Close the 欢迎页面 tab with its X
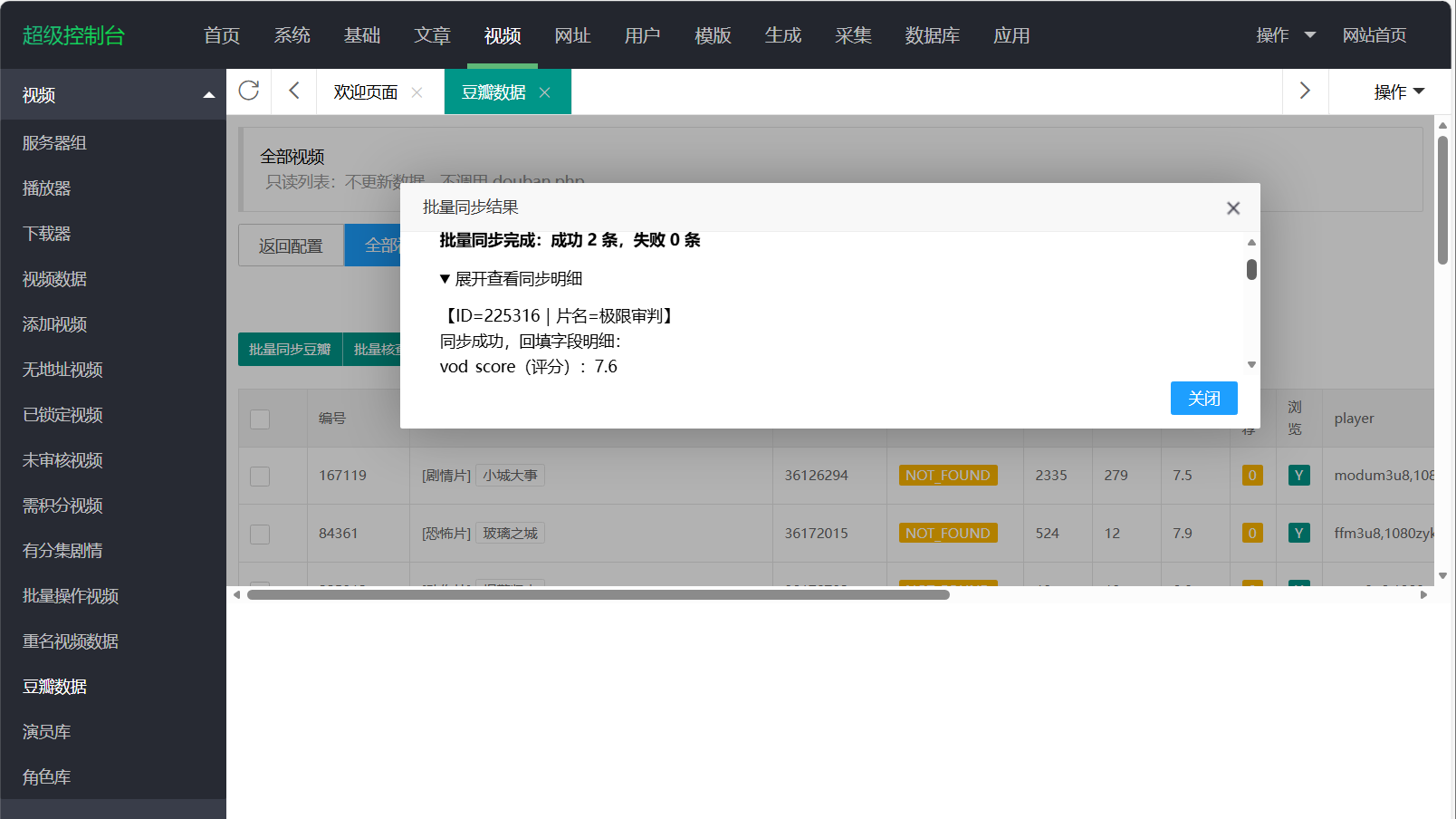 tap(417, 92)
